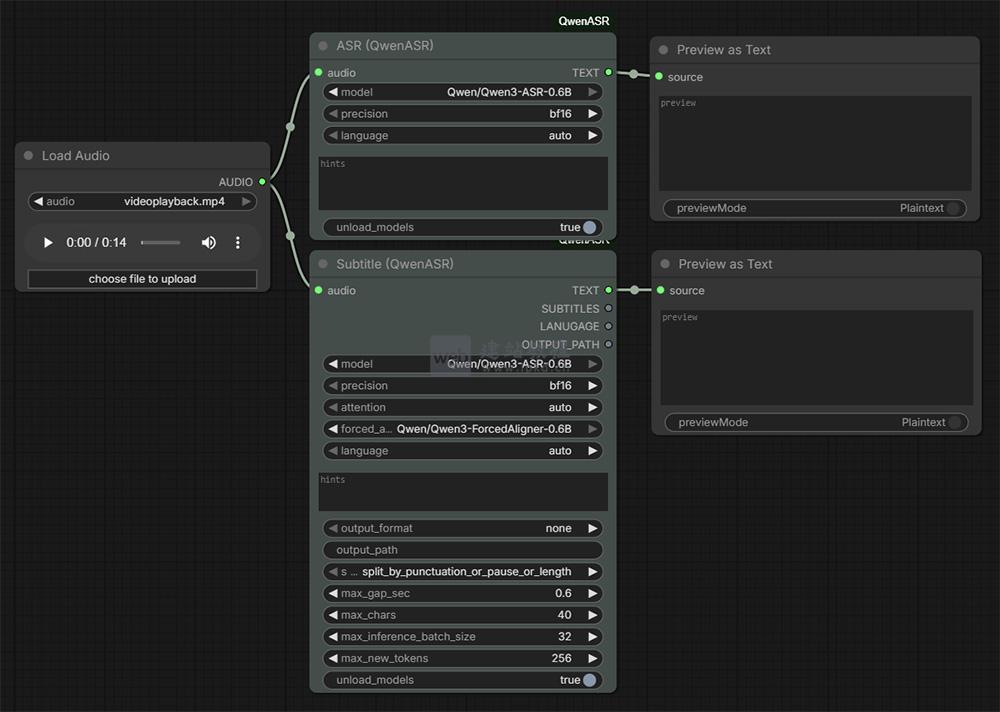Collapse the Load Audio node via its dot
This screenshot has width=1000, height=712.
coord(28,156)
